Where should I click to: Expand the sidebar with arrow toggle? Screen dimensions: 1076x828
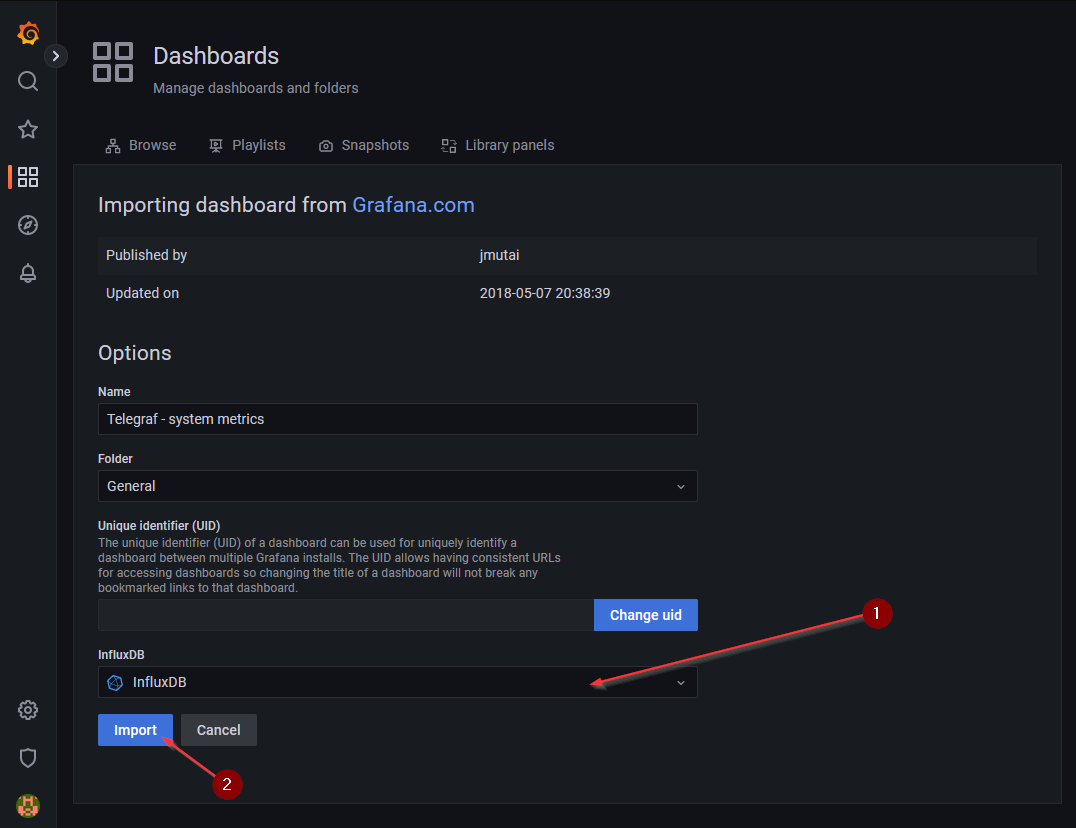pos(56,56)
